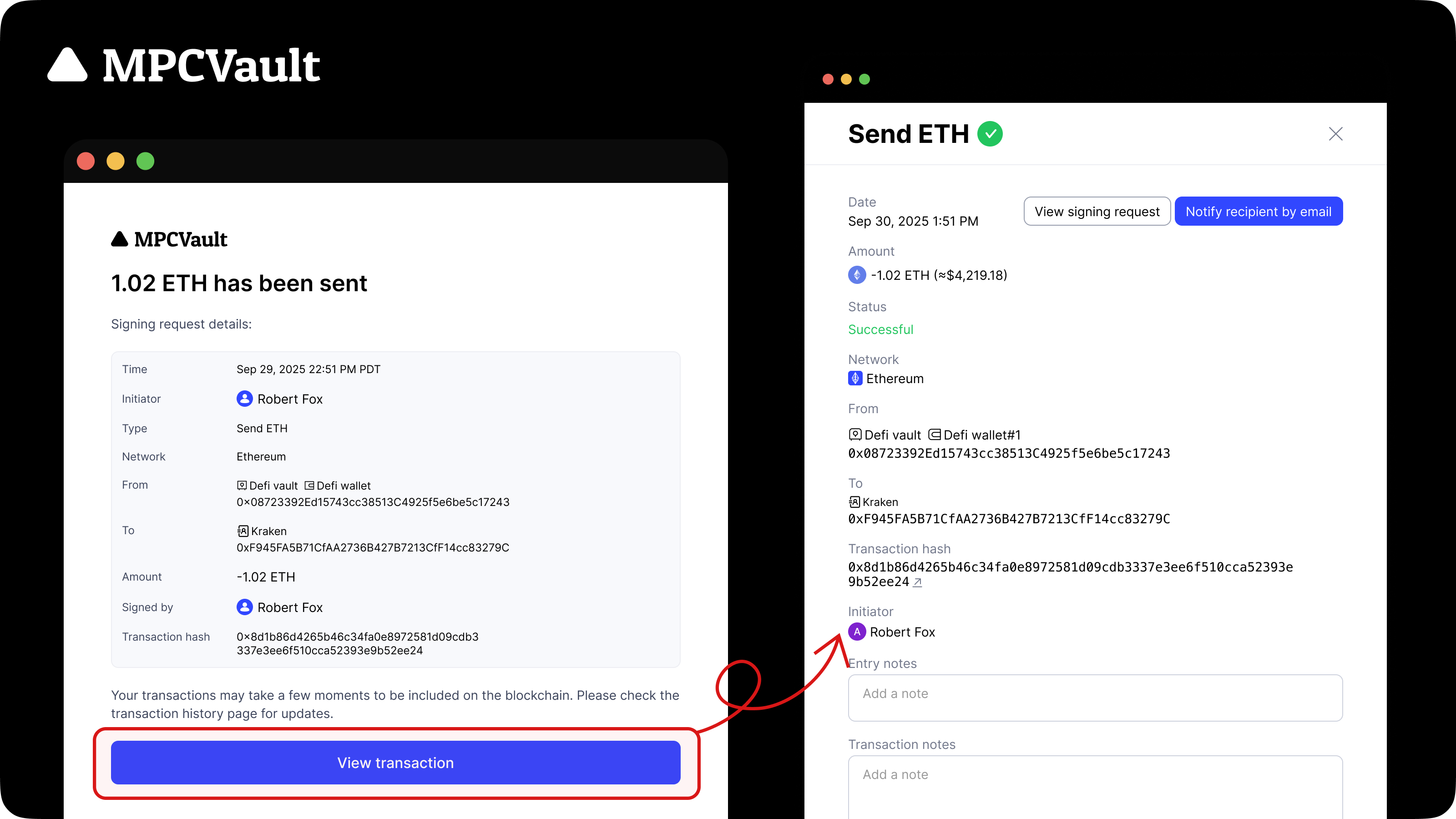Open transaction hash external link icon
Screen dimensions: 1456x819
click(x=917, y=582)
